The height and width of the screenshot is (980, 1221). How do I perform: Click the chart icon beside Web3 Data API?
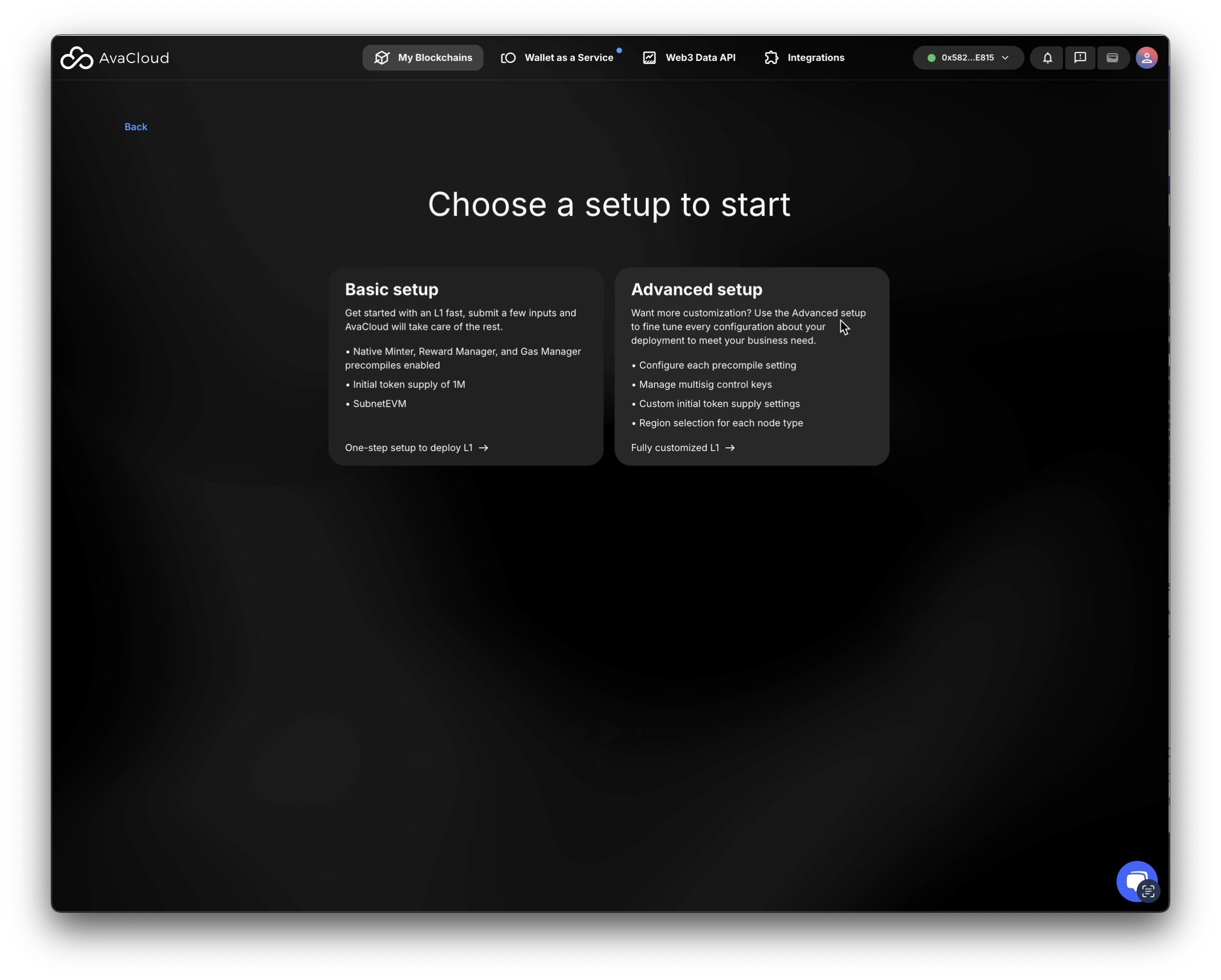click(x=649, y=58)
